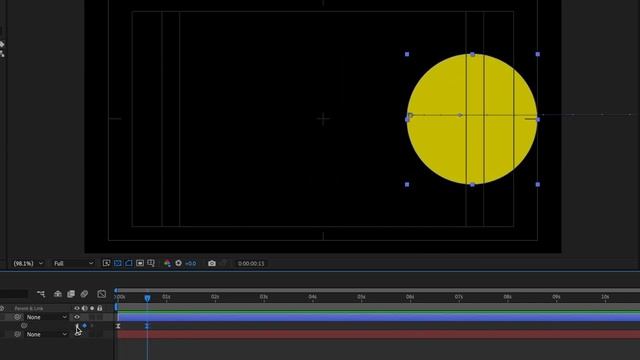
Task: Click the work area start handle
Action: (x=116, y=307)
